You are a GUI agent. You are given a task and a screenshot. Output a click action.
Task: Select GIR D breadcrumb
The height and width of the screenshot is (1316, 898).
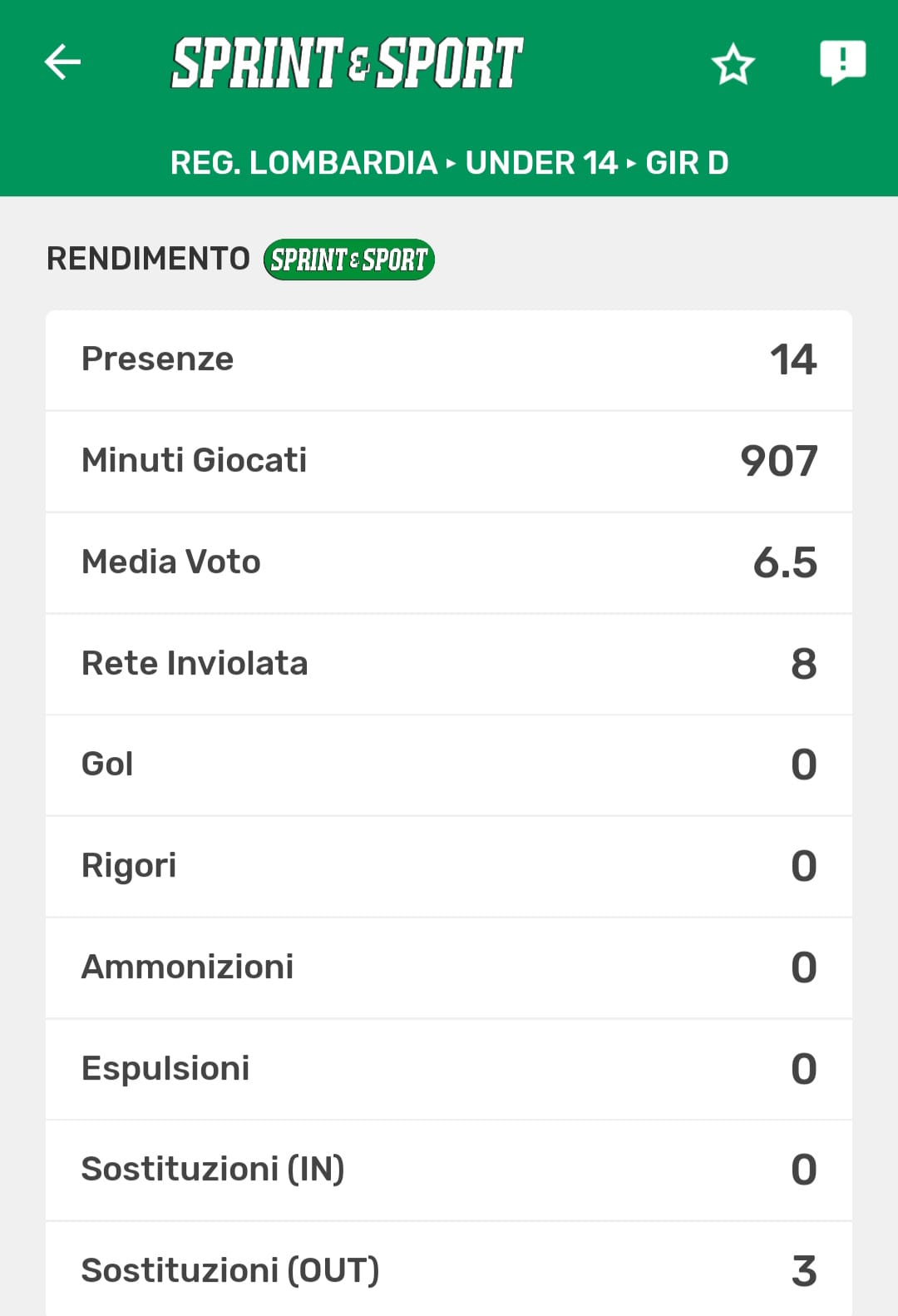(x=687, y=163)
